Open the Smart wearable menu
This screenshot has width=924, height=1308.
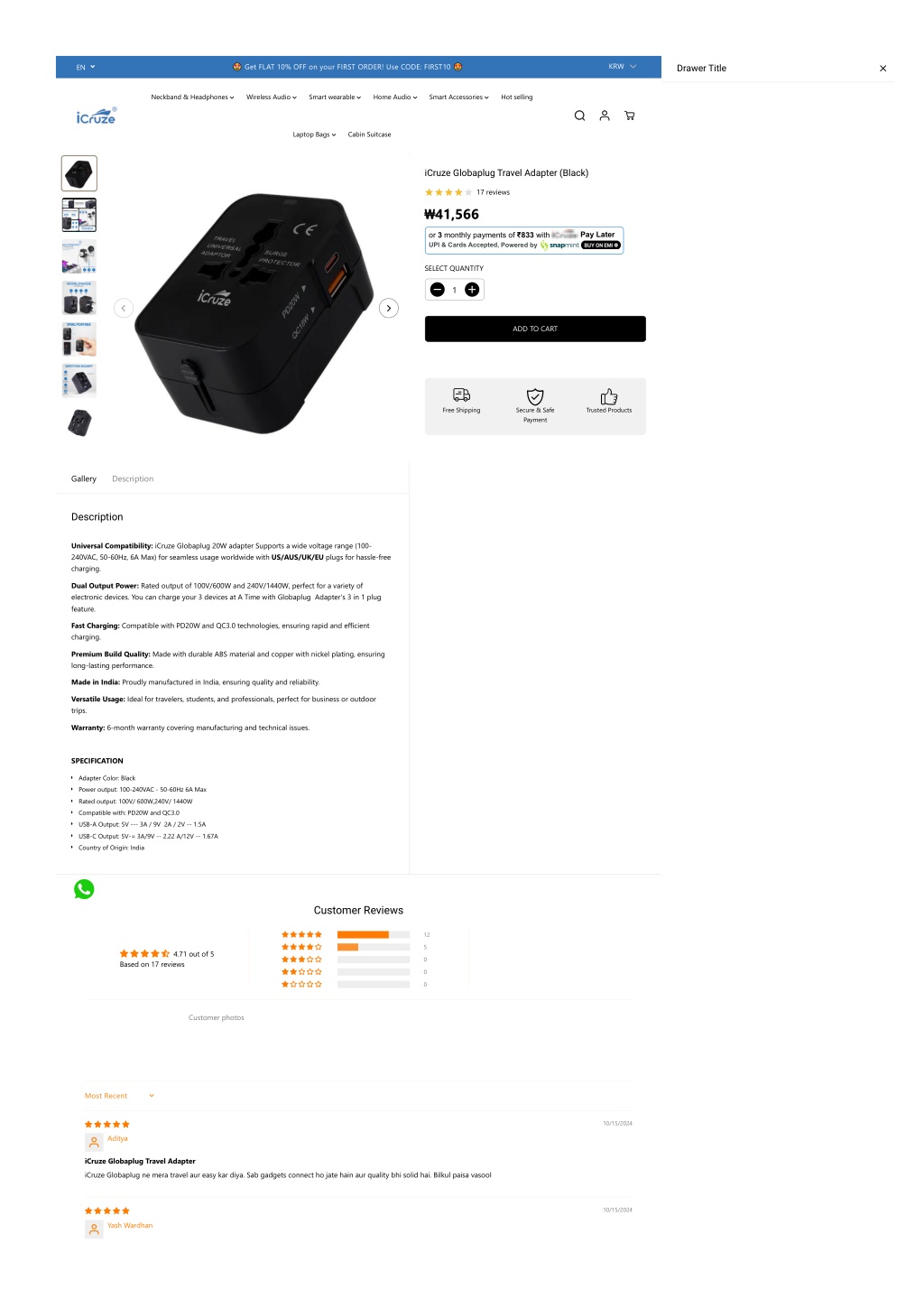click(x=335, y=97)
